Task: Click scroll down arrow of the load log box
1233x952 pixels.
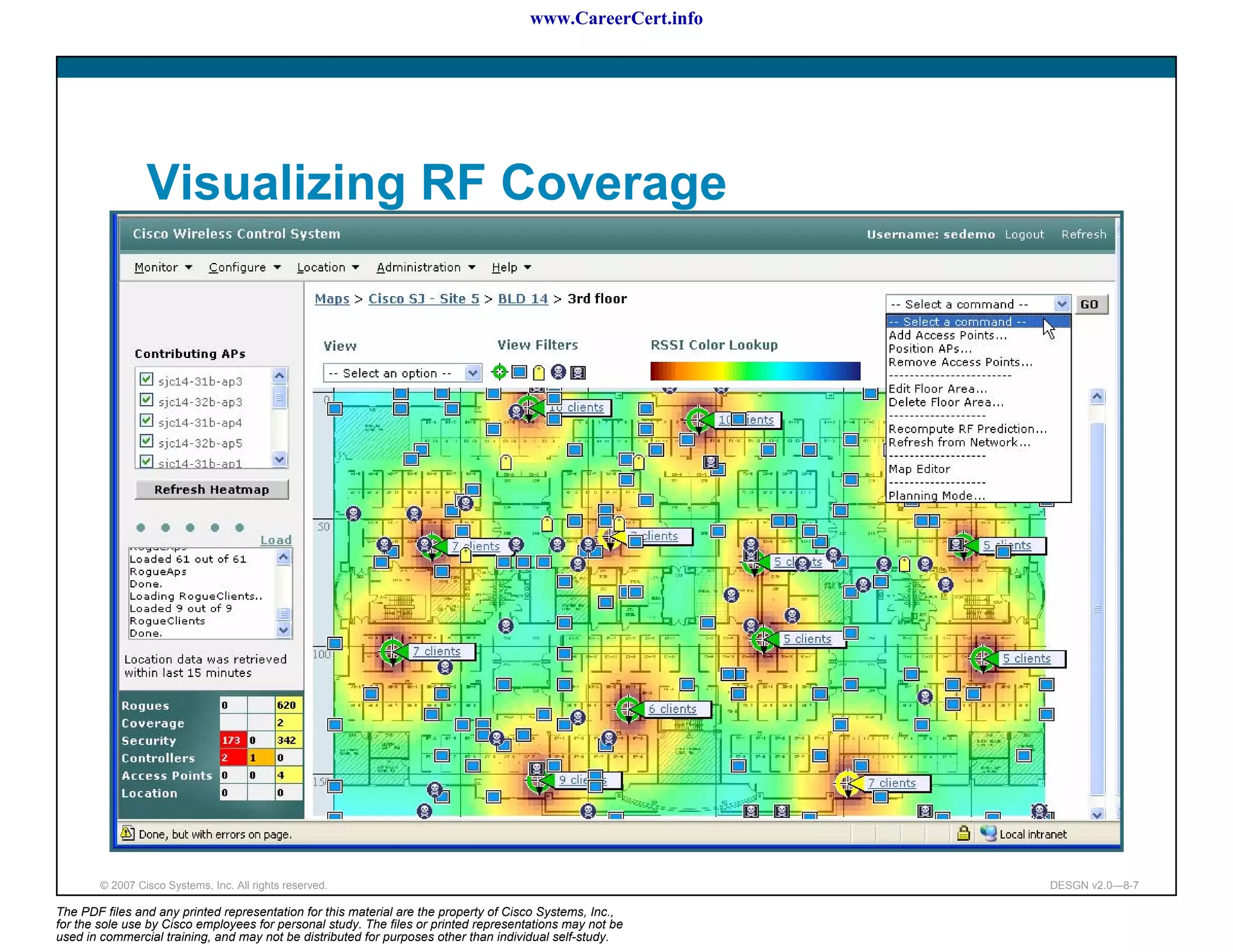Action: [x=284, y=630]
